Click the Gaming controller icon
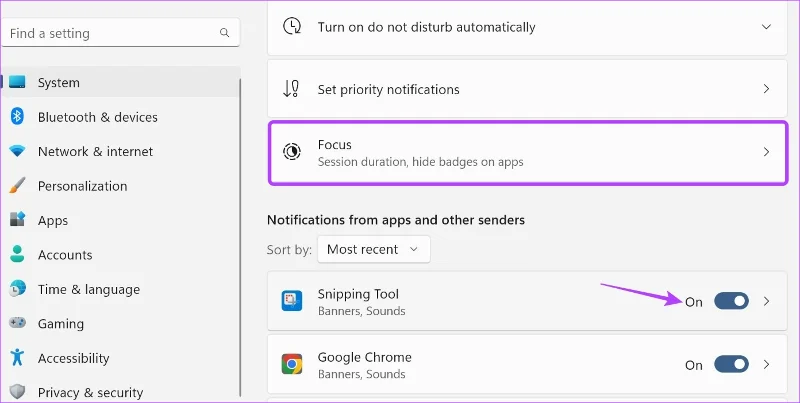Image resolution: width=800 pixels, height=403 pixels. point(17,323)
